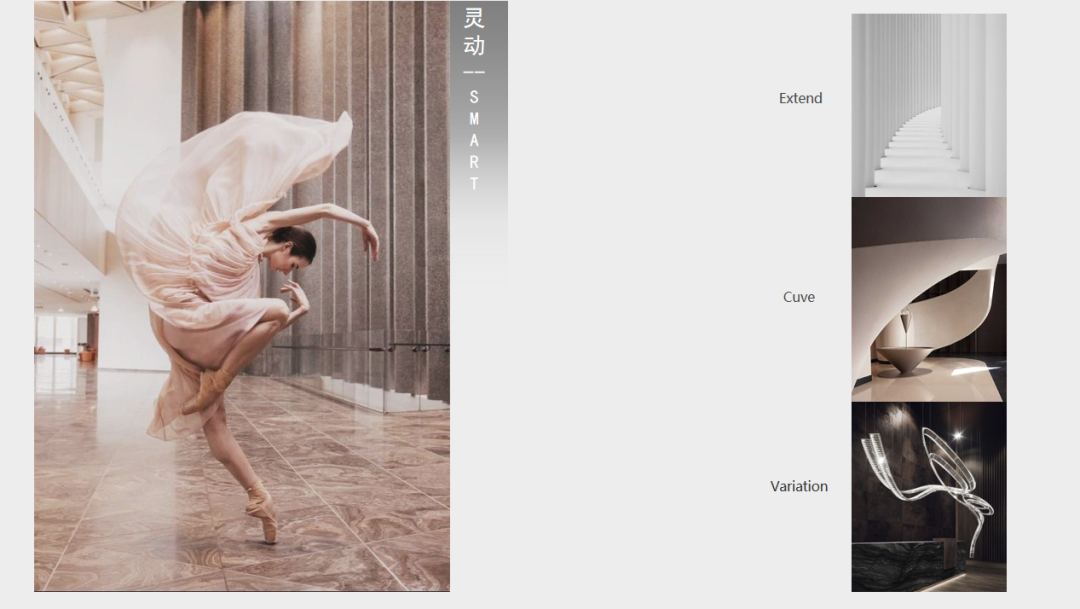
Task: Click the letter R in SMART
Action: [x=474, y=162]
